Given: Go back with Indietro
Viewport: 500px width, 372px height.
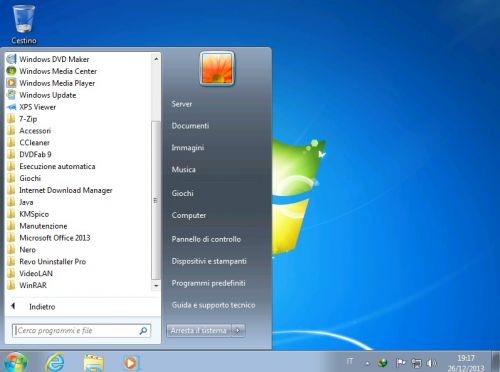Looking at the screenshot, I should 33,306.
